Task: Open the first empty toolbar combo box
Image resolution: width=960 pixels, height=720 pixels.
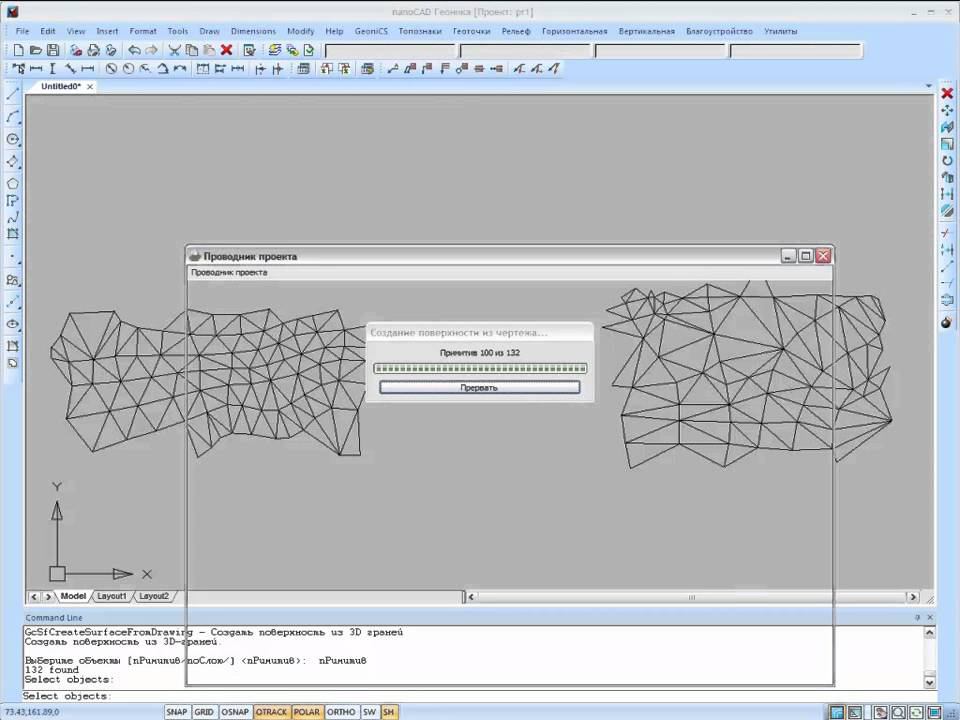Action: click(390, 51)
